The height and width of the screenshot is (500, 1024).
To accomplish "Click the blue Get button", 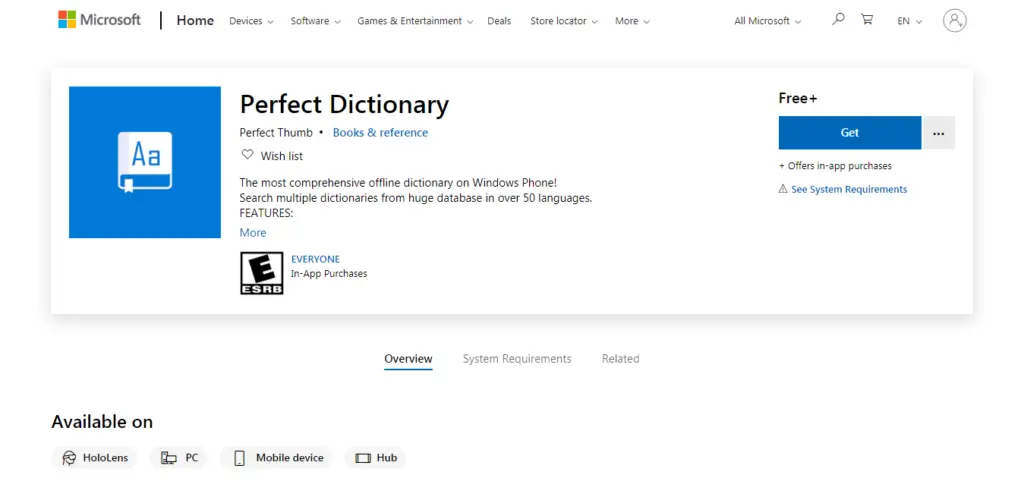I will (850, 133).
